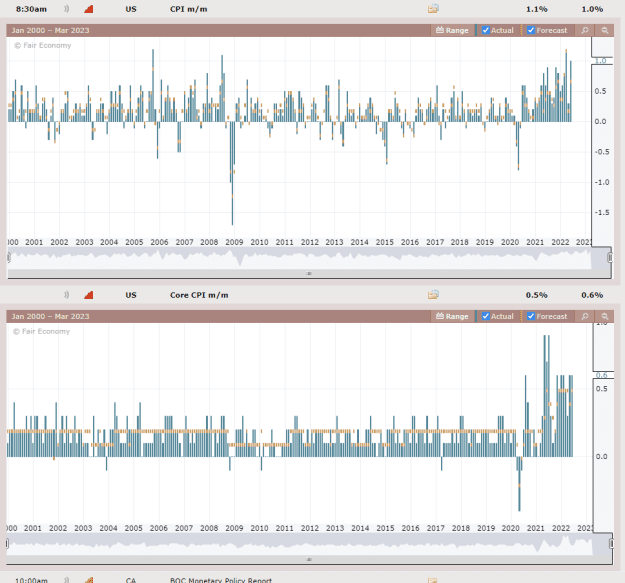Screen dimensions: 625x583
Task: Click the resize grip below CPI m/m chart
Action: point(309,273)
